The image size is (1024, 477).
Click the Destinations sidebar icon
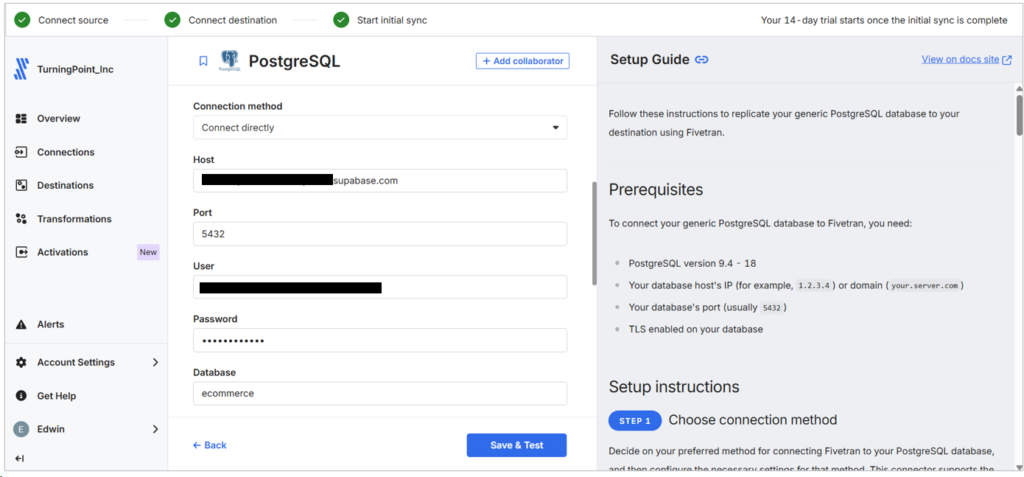coord(21,185)
